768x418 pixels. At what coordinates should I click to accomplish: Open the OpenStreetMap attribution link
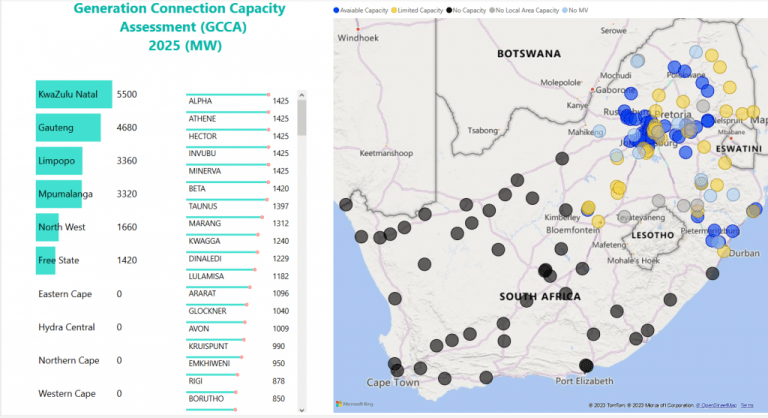pyautogui.click(x=716, y=404)
